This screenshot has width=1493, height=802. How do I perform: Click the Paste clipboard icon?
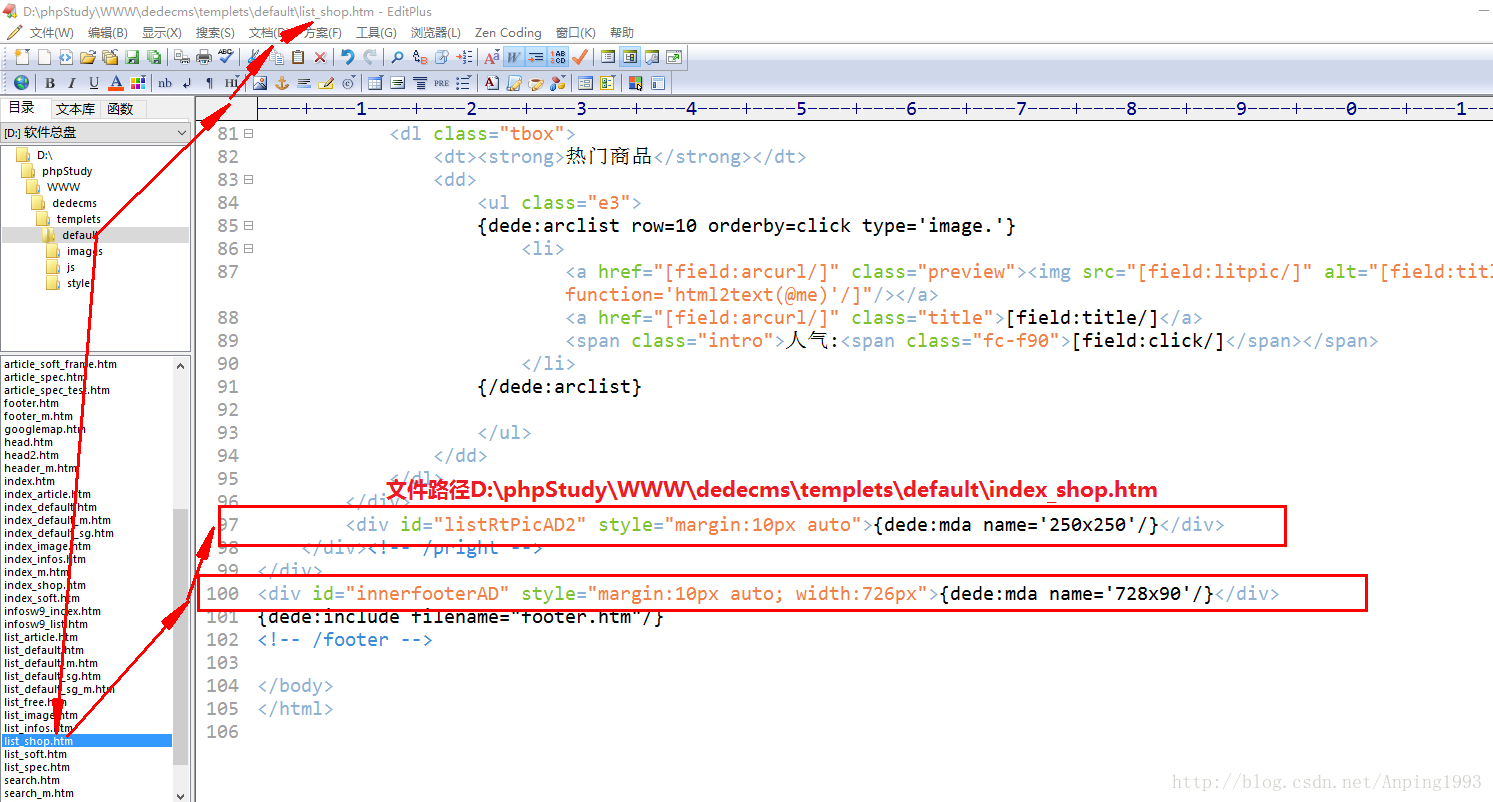click(x=298, y=57)
